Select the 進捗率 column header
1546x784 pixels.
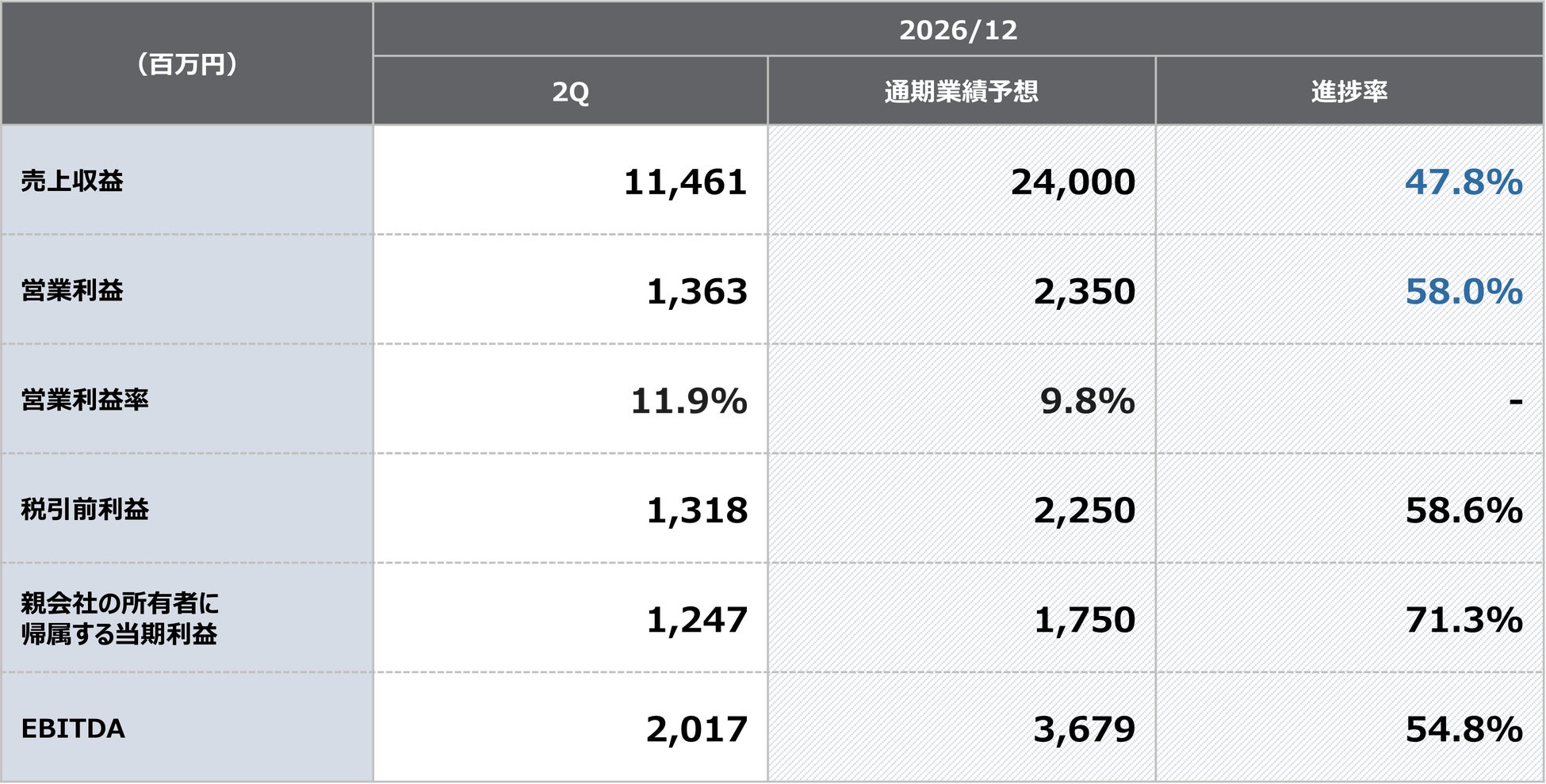(1349, 90)
